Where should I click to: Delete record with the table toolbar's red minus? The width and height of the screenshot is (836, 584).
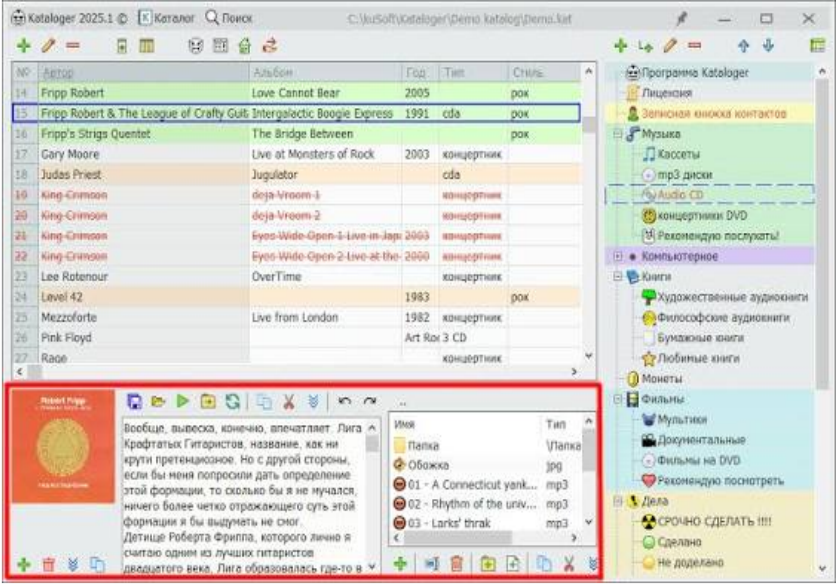click(x=73, y=46)
